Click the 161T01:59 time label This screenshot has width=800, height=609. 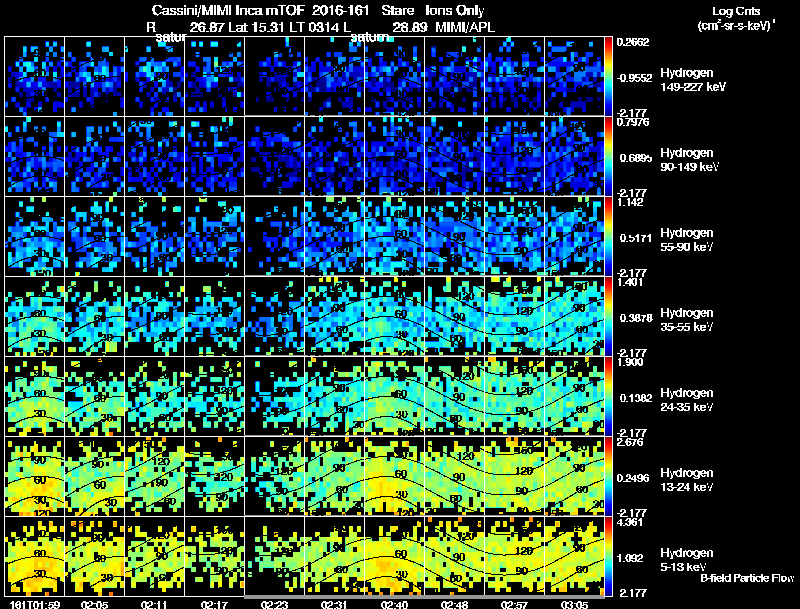click(35, 605)
